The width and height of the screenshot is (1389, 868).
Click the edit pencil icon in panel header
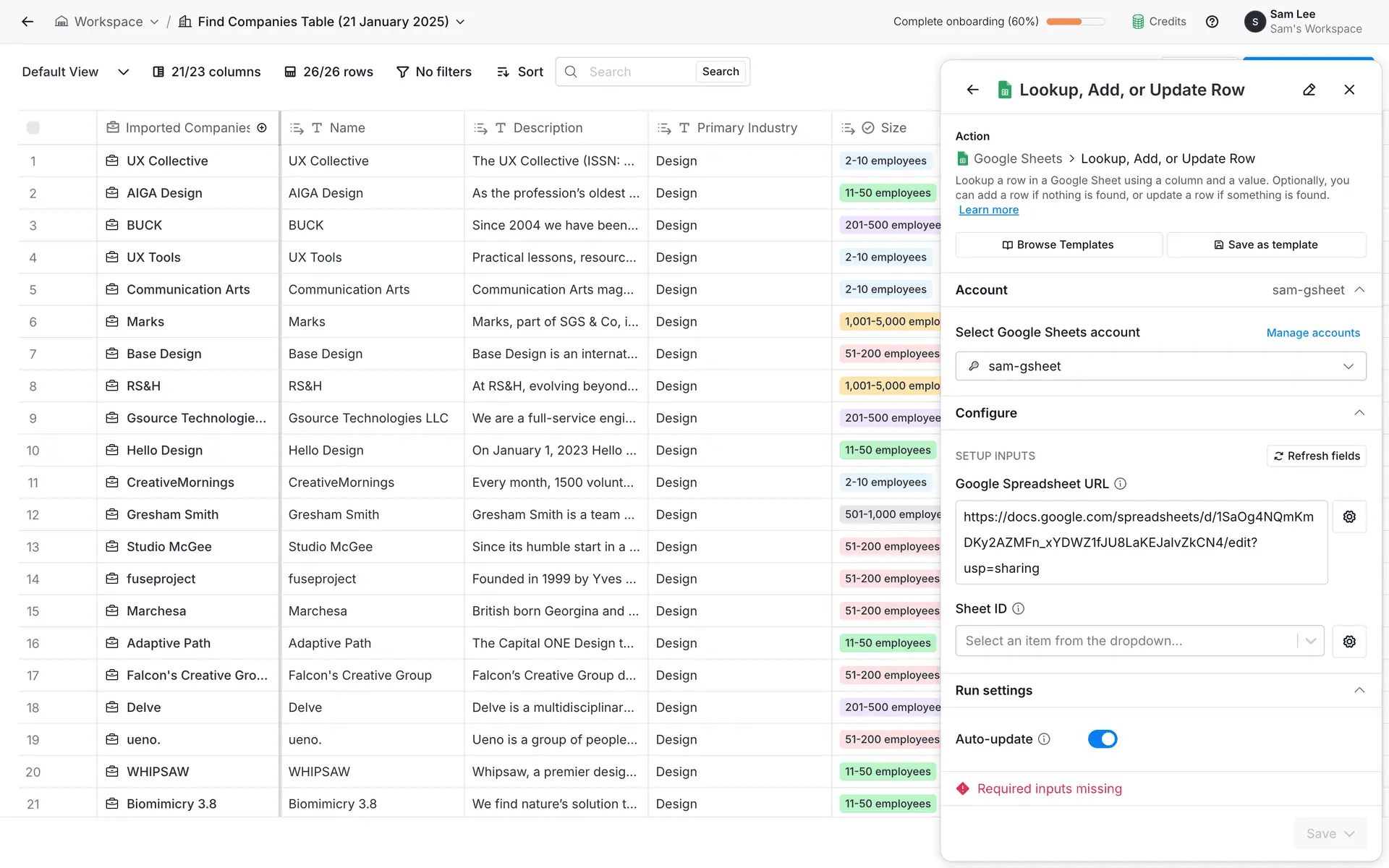[x=1309, y=90]
